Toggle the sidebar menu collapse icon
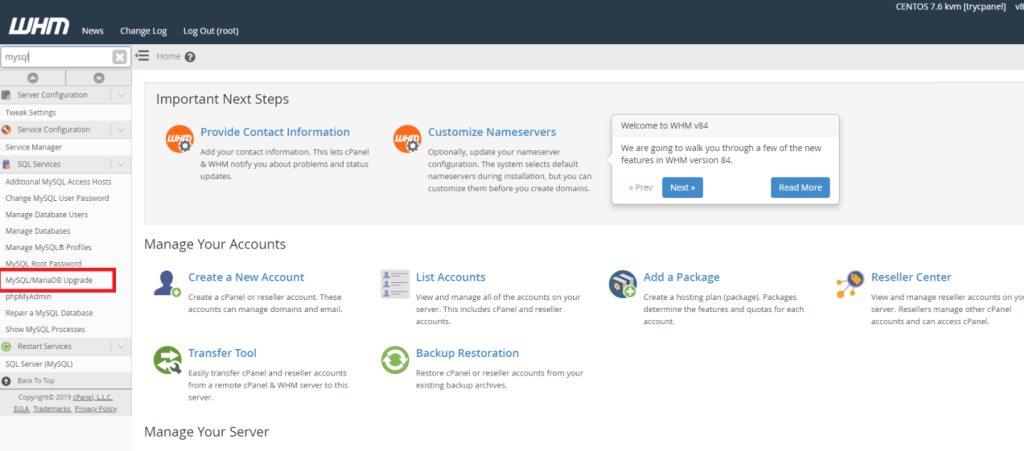Viewport: 1024px width, 451px height. pyautogui.click(x=143, y=56)
